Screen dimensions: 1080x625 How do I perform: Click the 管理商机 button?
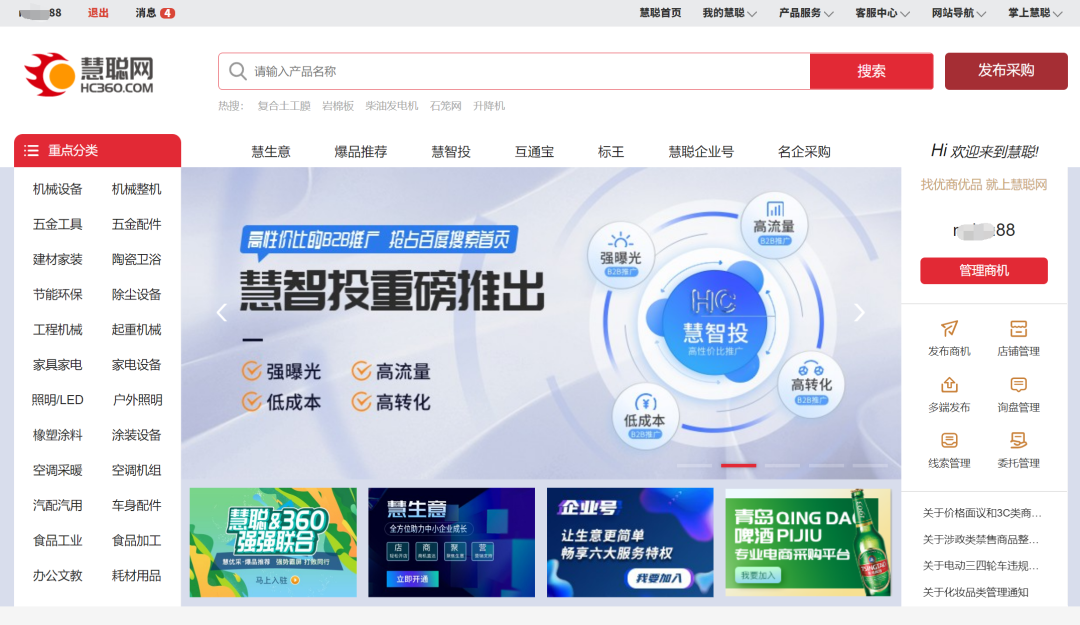click(984, 271)
